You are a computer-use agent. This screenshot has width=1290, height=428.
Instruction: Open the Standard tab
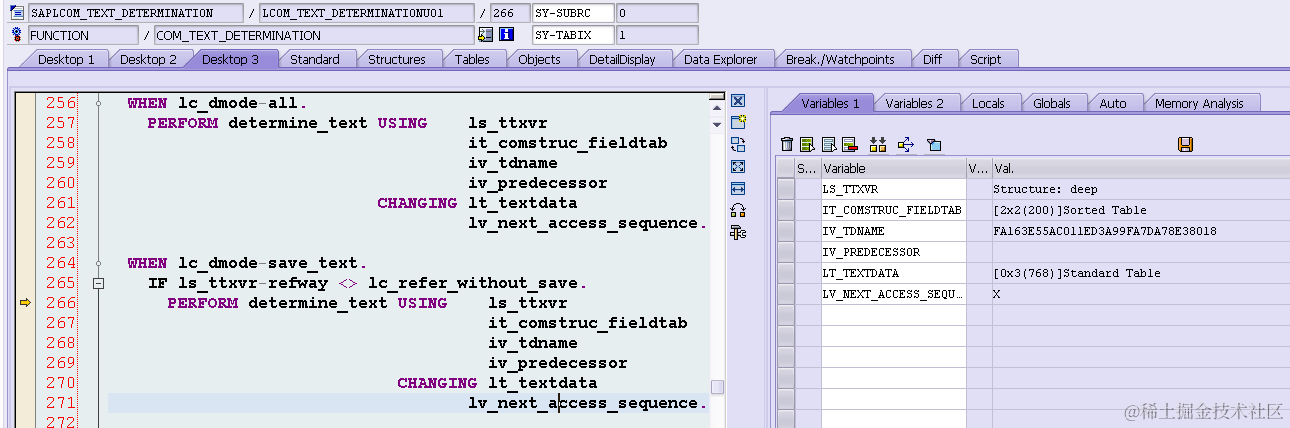pyautogui.click(x=315, y=59)
